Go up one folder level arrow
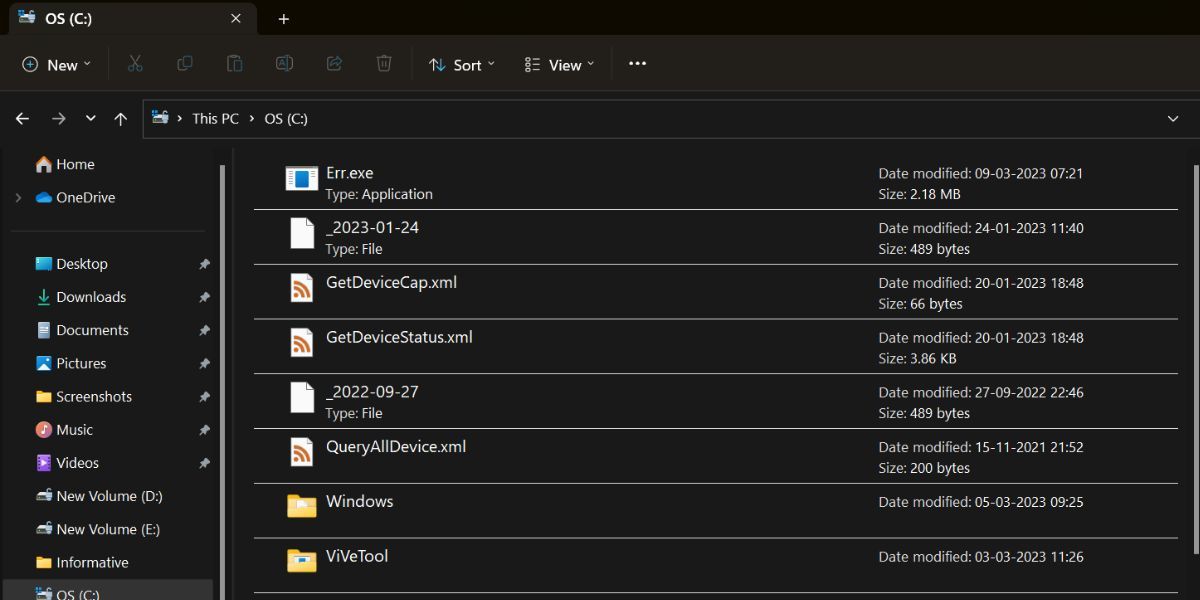This screenshot has height=600, width=1200. tap(121, 118)
